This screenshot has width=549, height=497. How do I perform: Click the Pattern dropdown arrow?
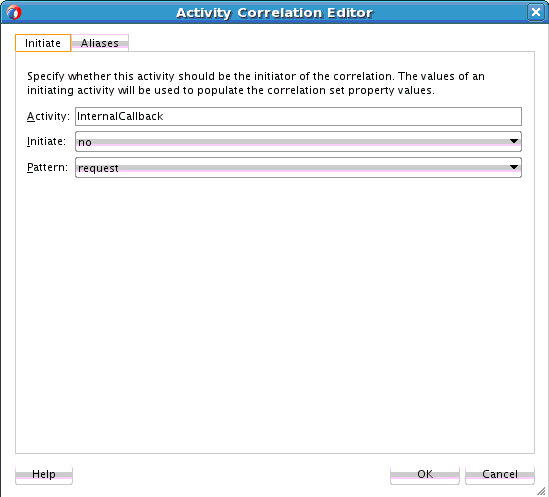(514, 167)
